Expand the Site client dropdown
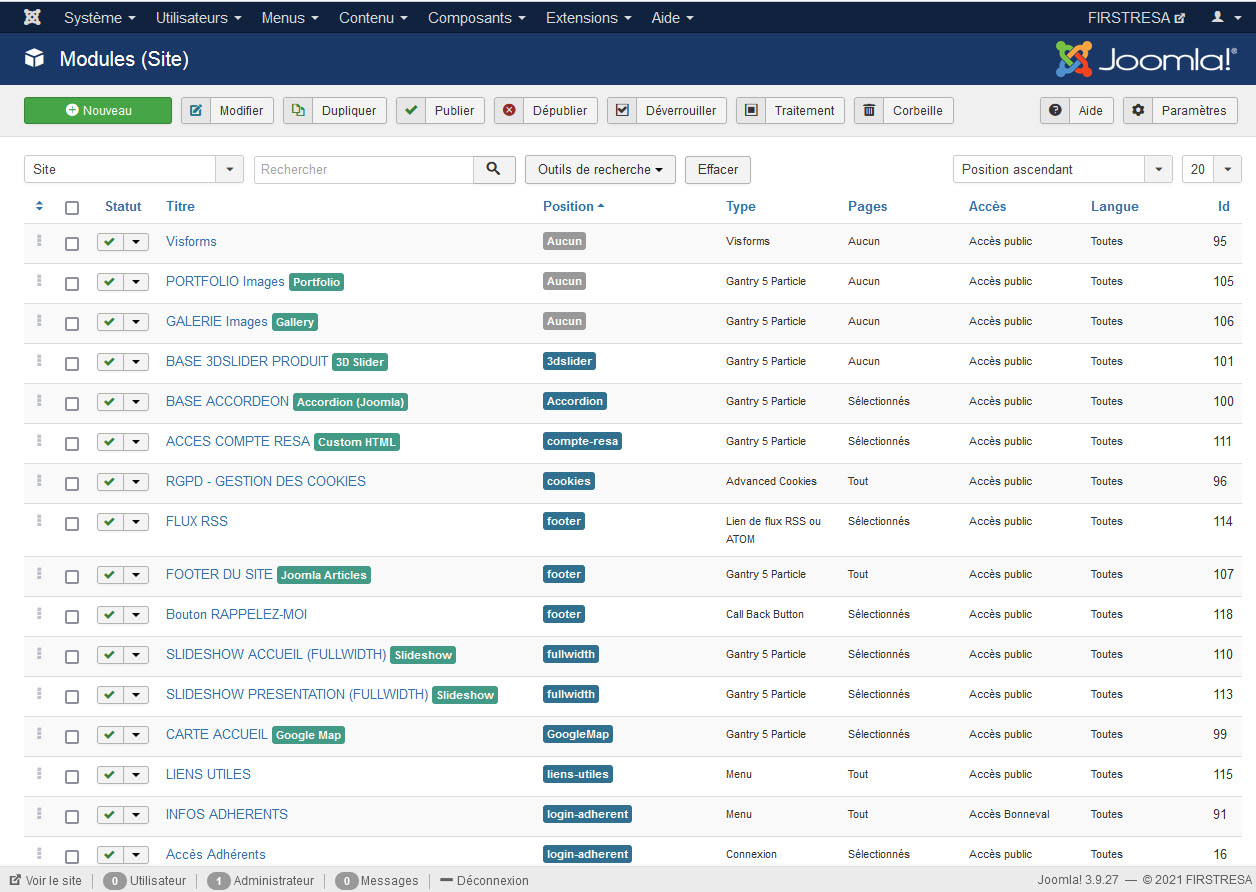The width and height of the screenshot is (1256, 892). [134, 169]
